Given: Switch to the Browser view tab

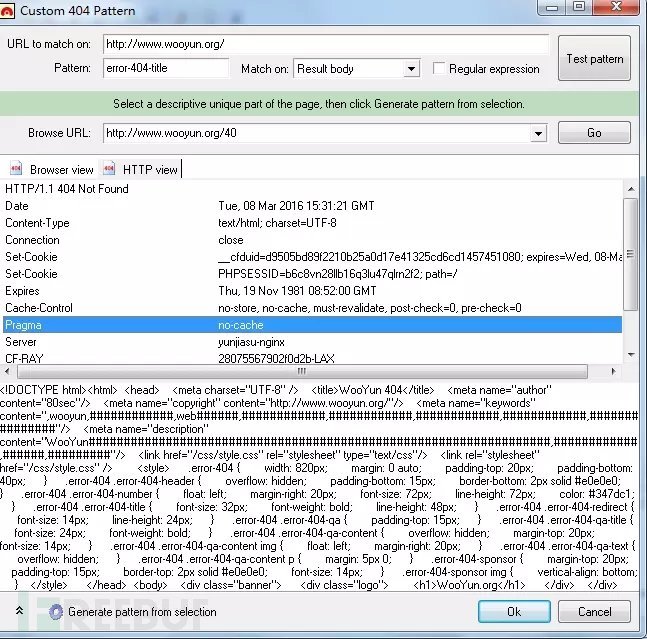Looking at the screenshot, I should 53,169.
